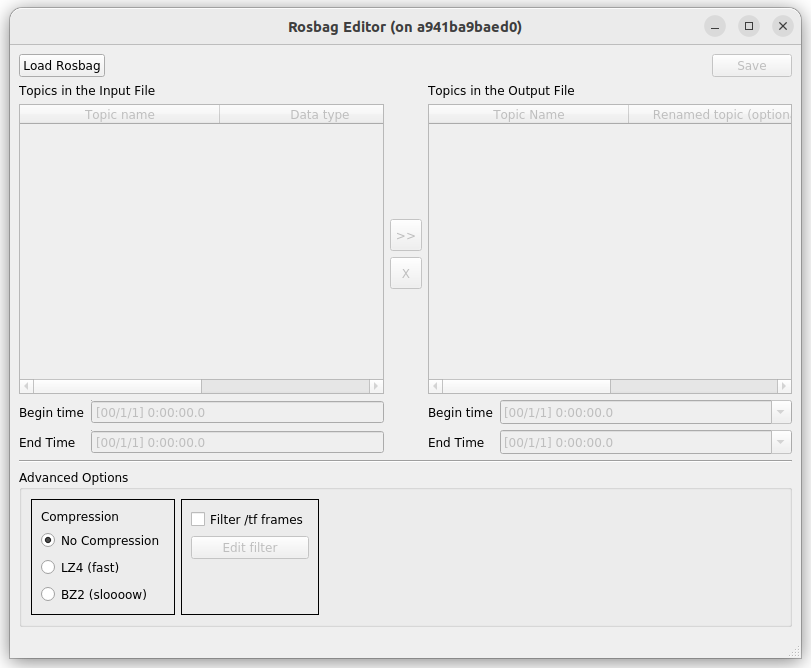
Task: Open the output Begin time dropdown arrow
Action: 781,413
